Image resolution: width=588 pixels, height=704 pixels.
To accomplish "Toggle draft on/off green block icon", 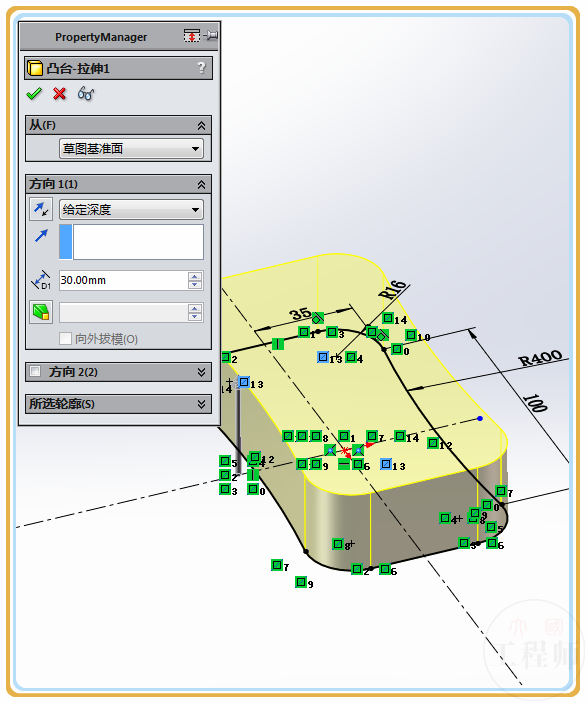I will pos(41,312).
